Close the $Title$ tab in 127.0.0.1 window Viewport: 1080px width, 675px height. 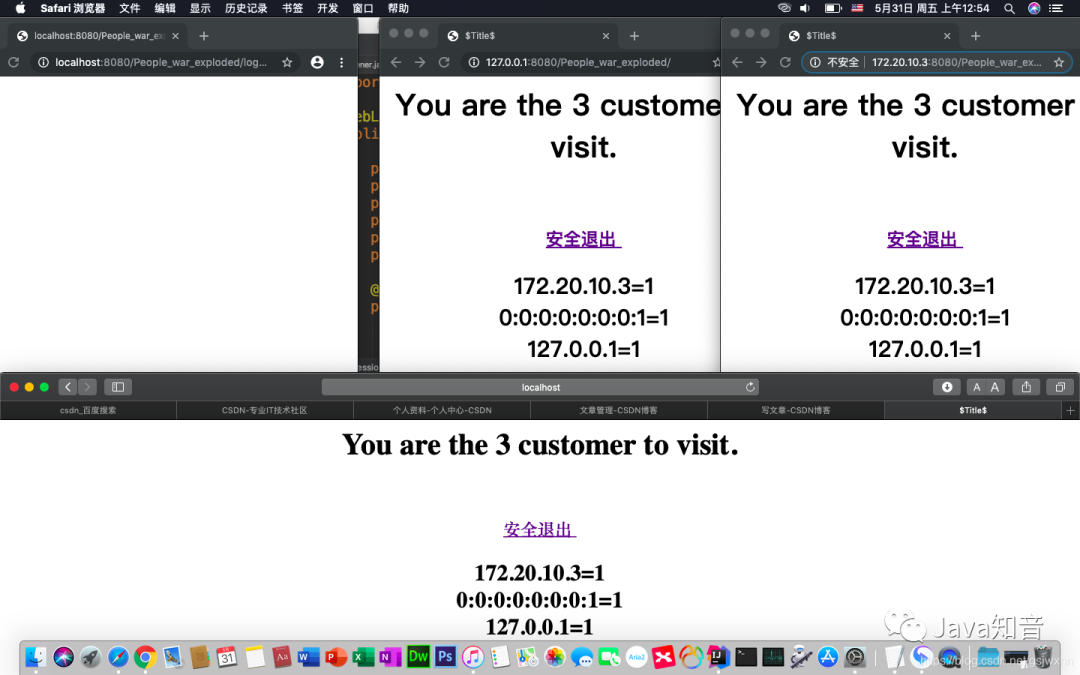605,36
